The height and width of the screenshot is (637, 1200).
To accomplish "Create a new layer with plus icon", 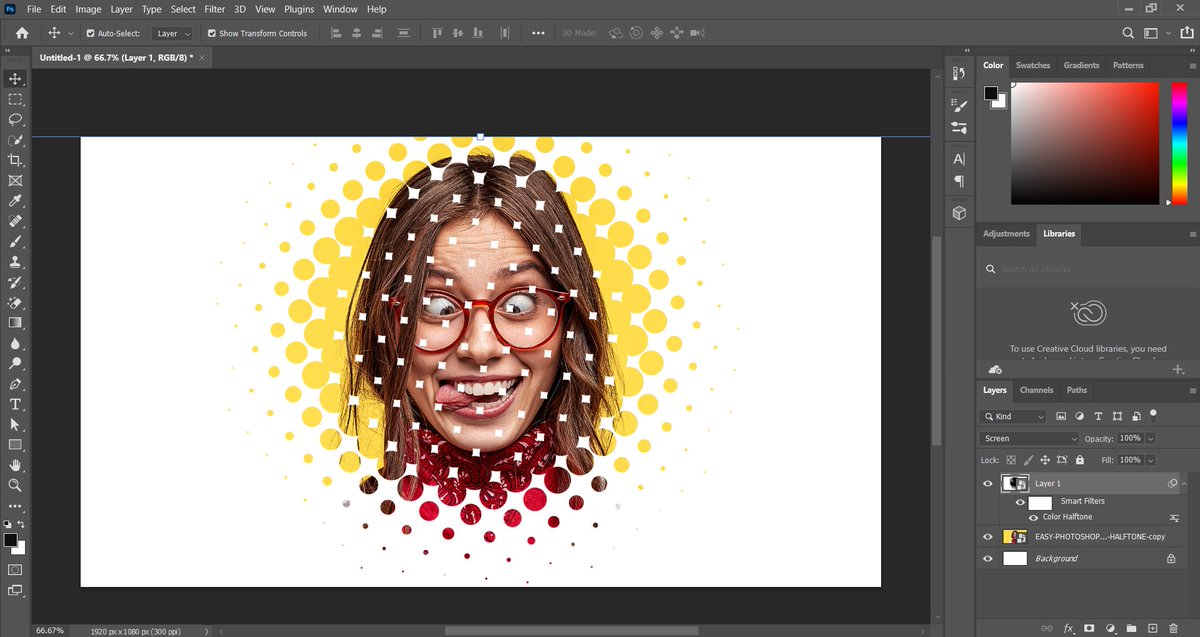I will coord(1151,628).
